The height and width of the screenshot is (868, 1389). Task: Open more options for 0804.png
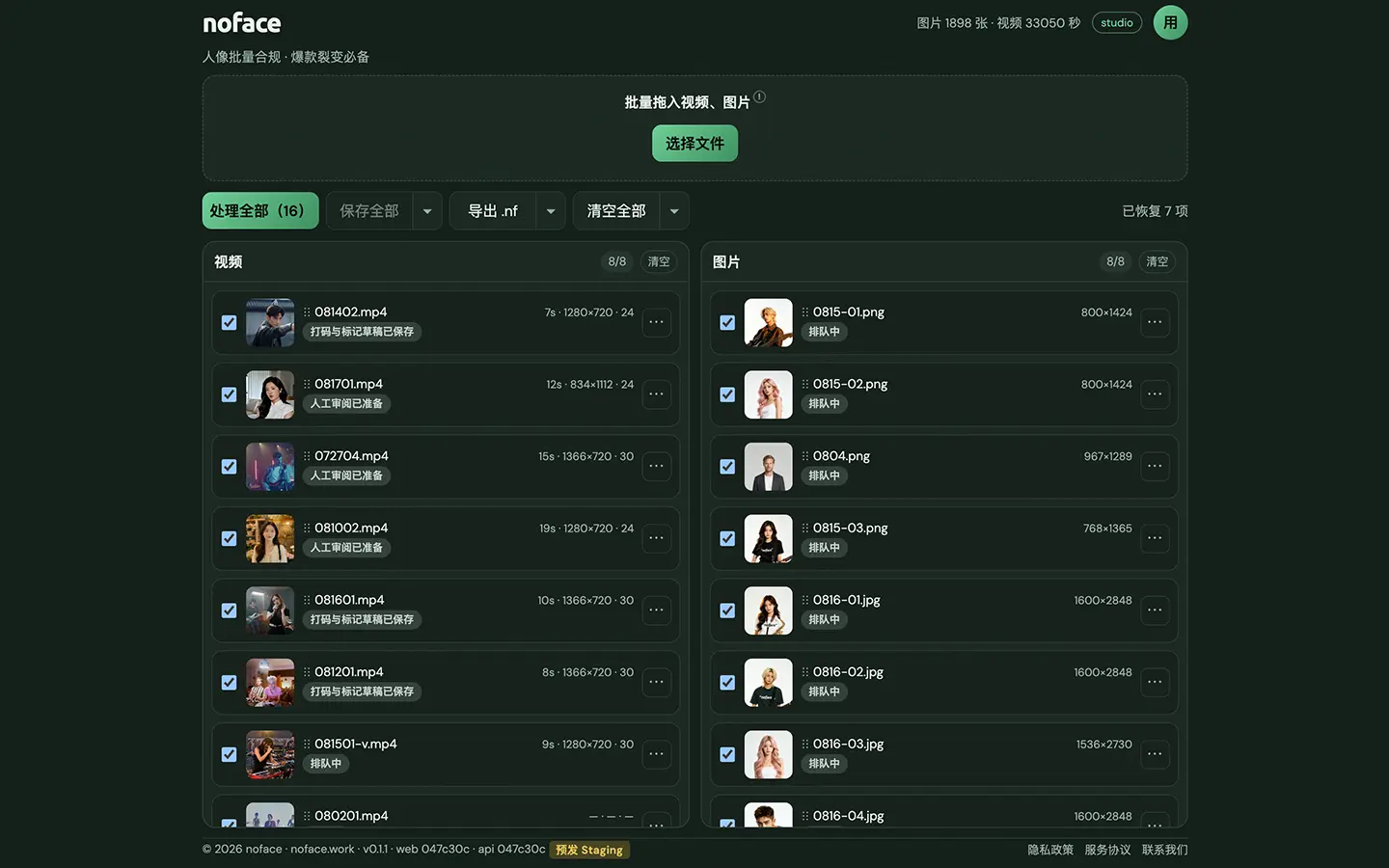tap(1155, 466)
